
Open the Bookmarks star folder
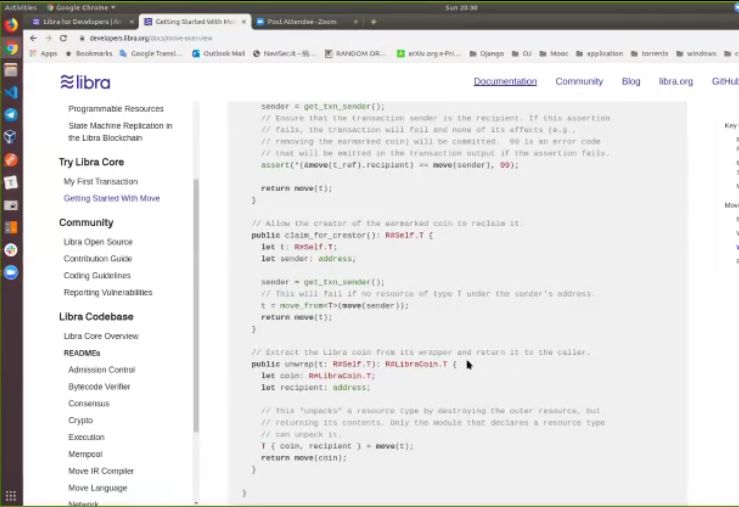[x=89, y=54]
